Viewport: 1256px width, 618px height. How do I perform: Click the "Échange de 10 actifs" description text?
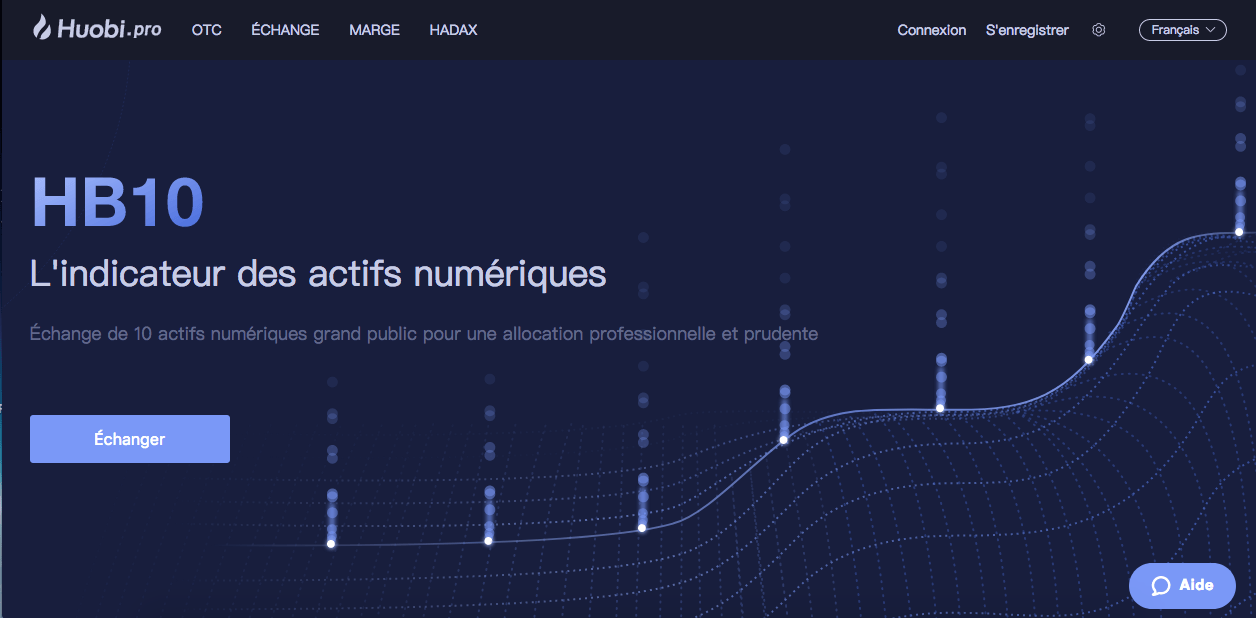(x=424, y=334)
